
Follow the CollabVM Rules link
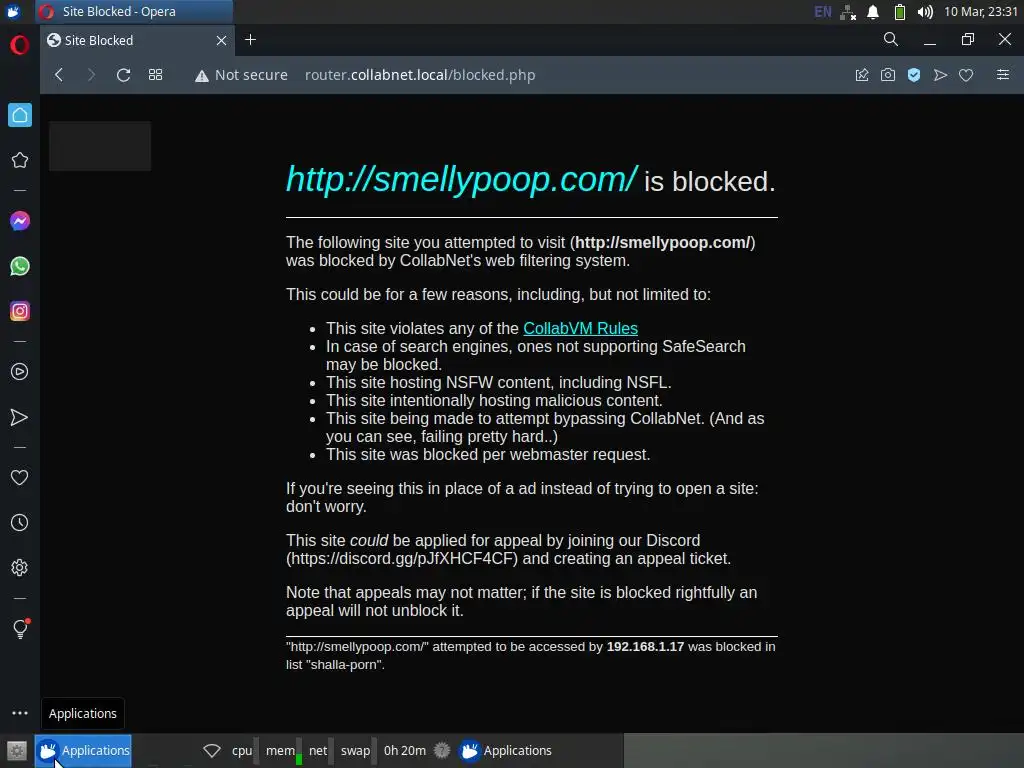[581, 328]
